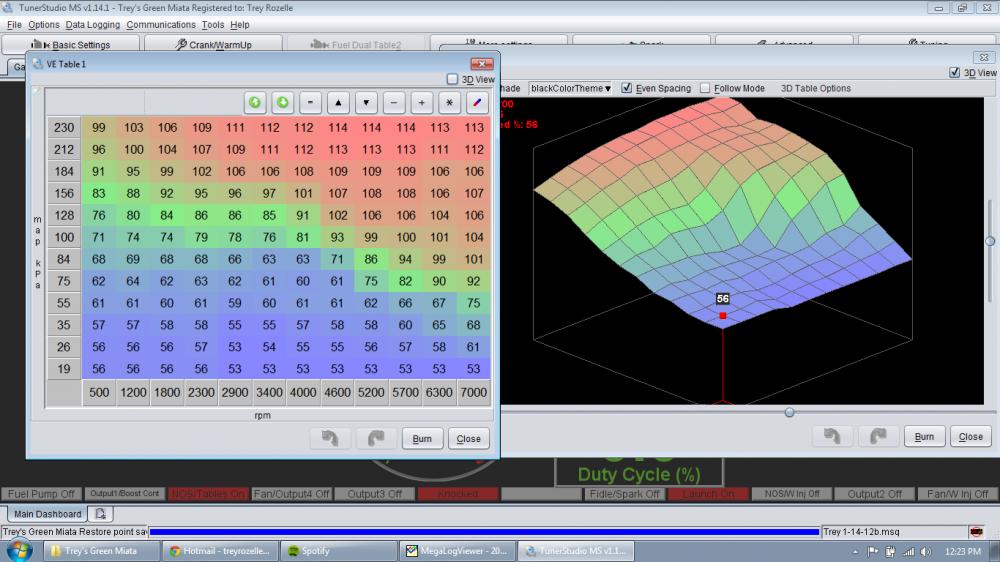Enable 3D View checkbox in VE Table window
1000x562 pixels.
453,79
